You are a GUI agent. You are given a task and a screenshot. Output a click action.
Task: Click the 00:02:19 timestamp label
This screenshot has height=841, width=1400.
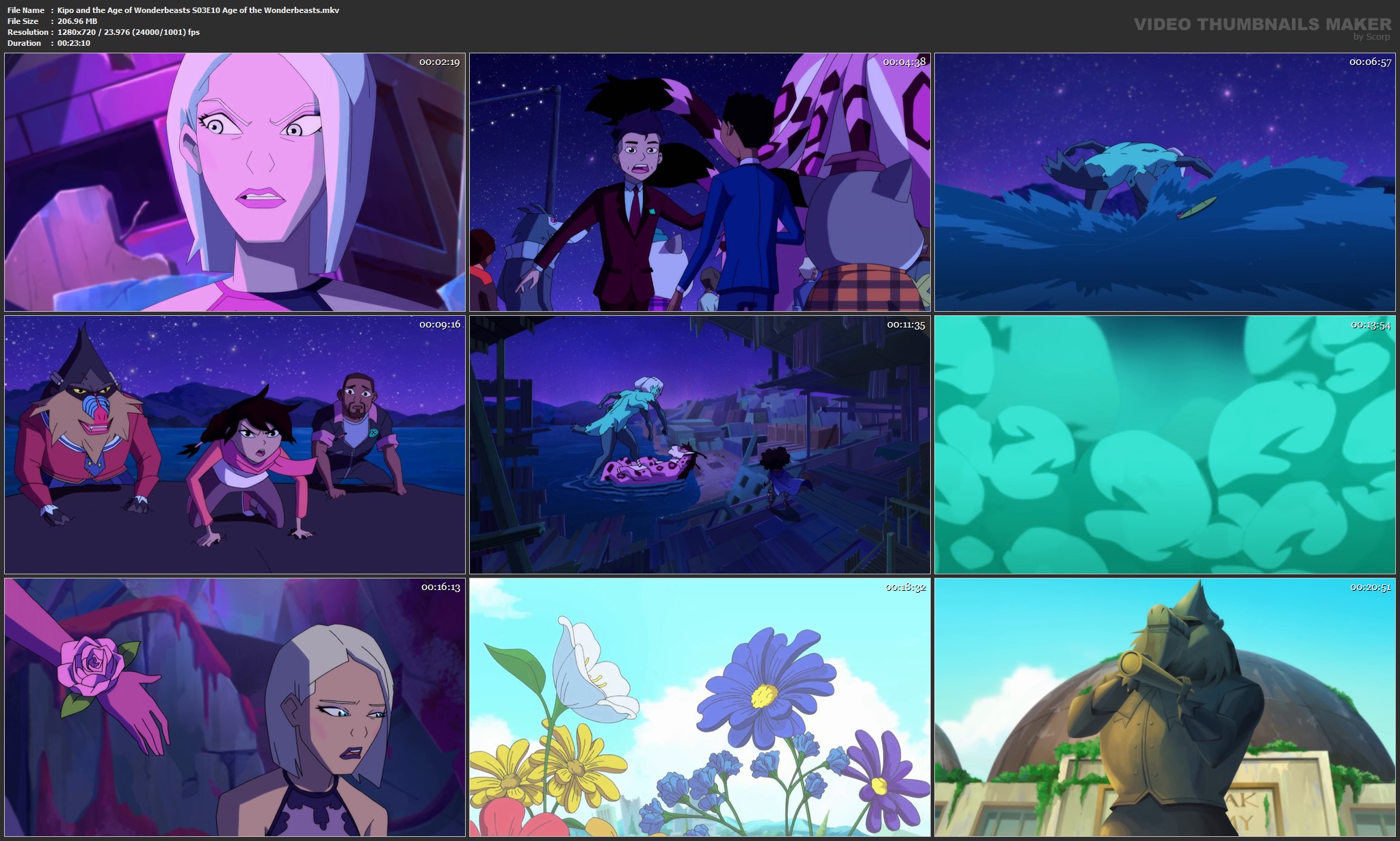[439, 62]
